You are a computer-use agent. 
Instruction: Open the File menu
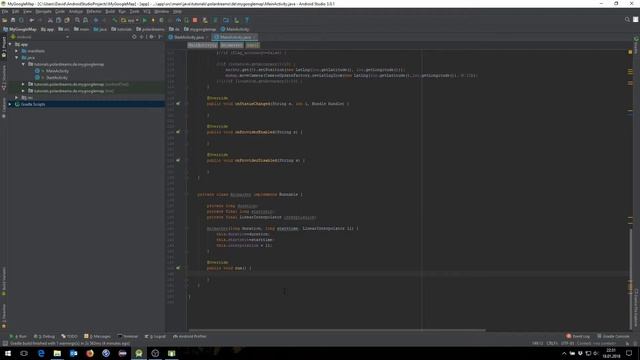coord(4,11)
